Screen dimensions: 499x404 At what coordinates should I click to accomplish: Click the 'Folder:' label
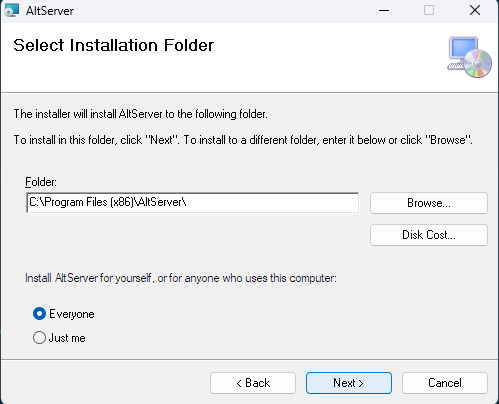click(x=41, y=182)
